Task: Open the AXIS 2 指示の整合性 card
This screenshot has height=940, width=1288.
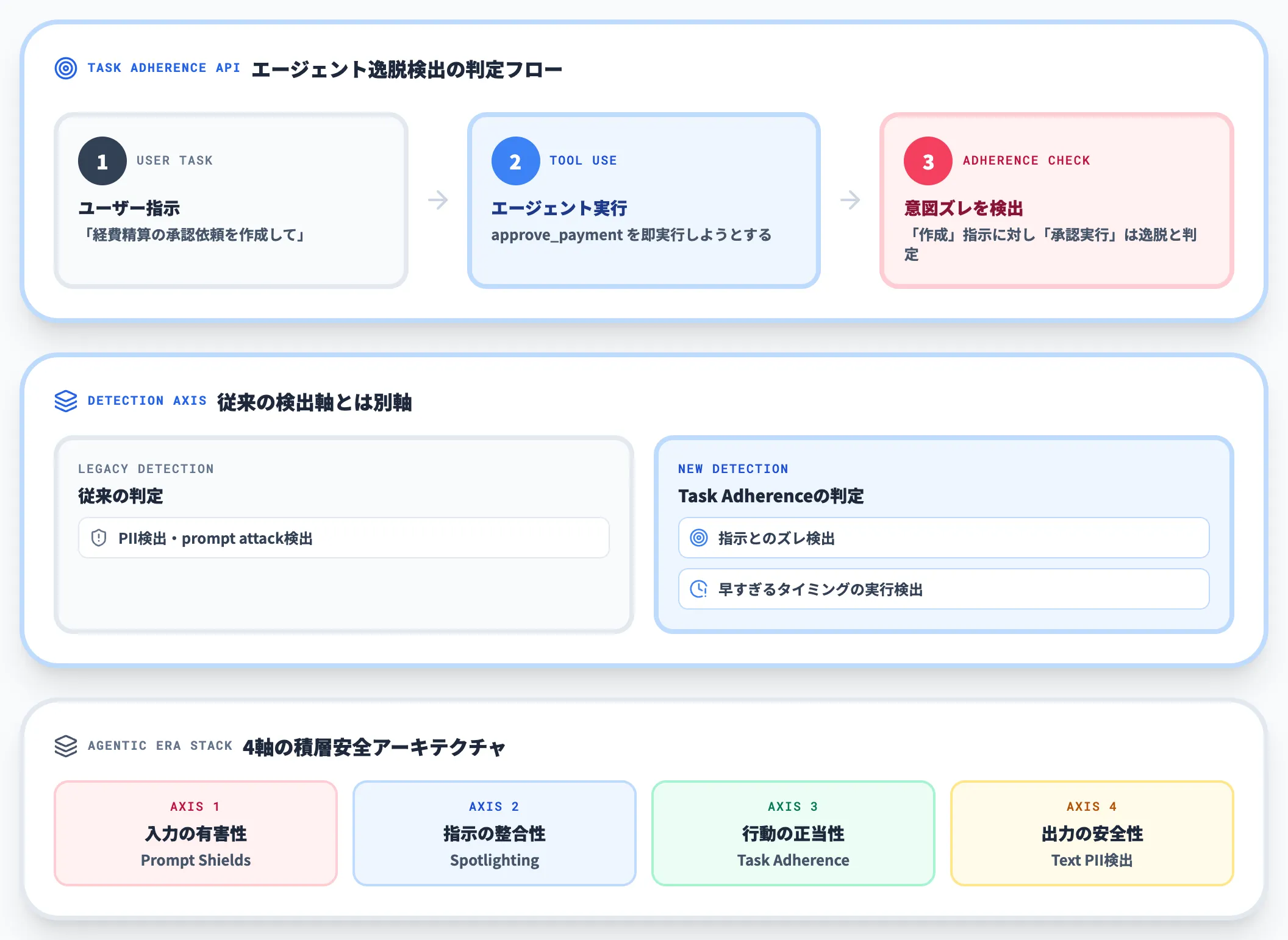Action: point(495,833)
